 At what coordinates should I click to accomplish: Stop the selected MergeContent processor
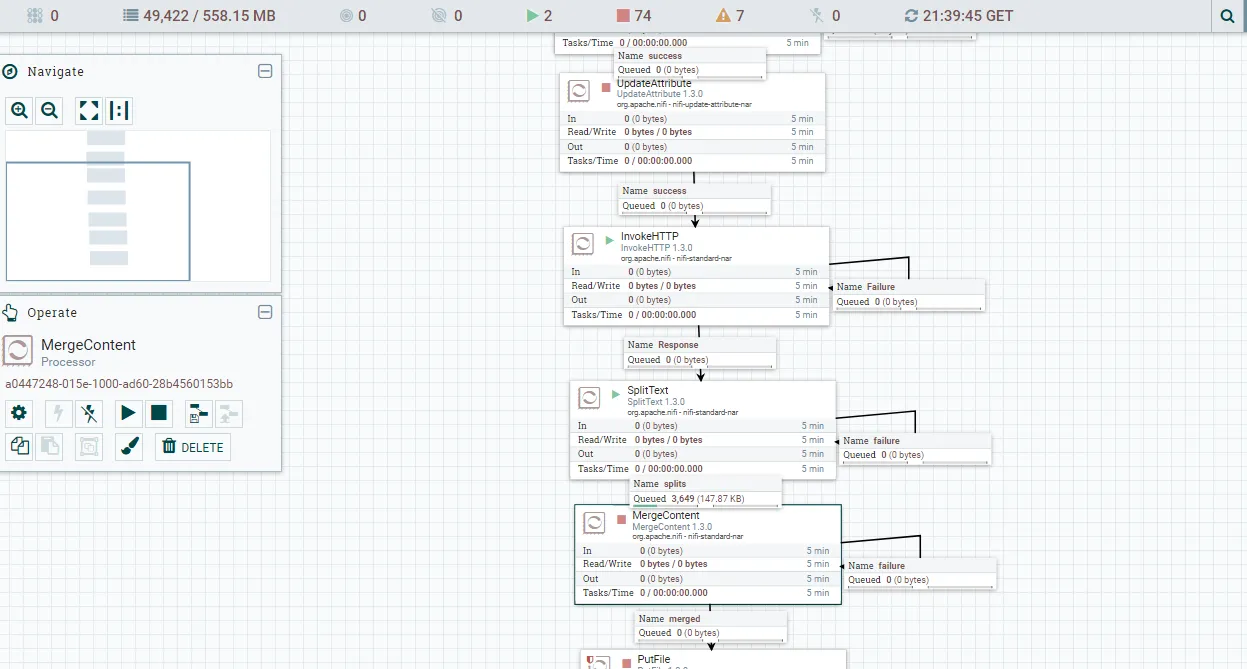(158, 413)
